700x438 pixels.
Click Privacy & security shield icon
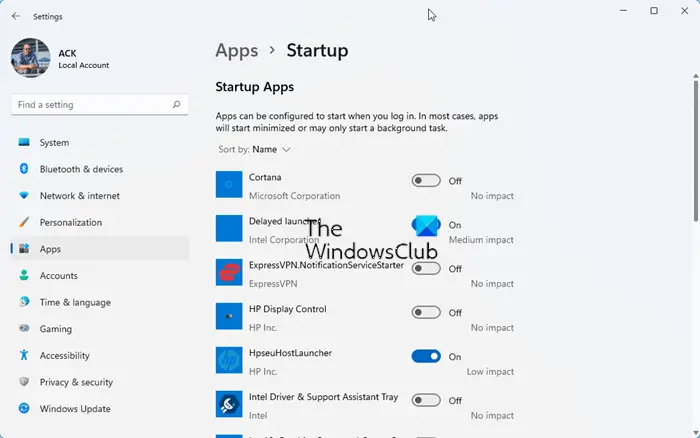pyautogui.click(x=24, y=382)
